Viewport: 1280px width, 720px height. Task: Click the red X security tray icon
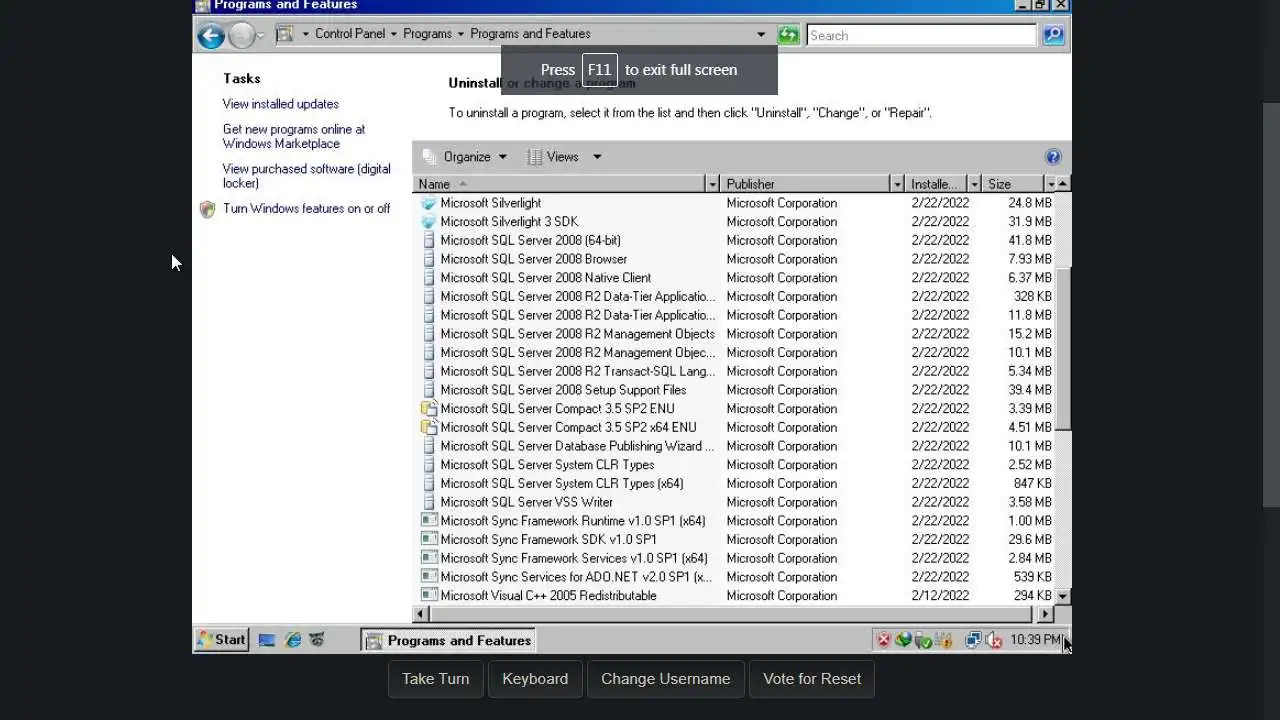883,640
